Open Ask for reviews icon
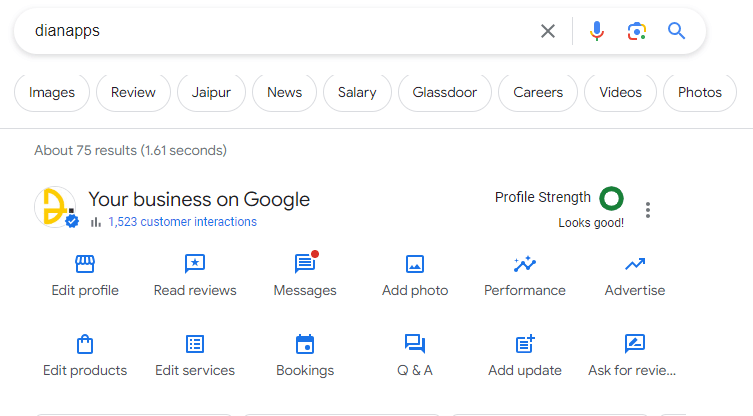753x416 pixels. [635, 344]
